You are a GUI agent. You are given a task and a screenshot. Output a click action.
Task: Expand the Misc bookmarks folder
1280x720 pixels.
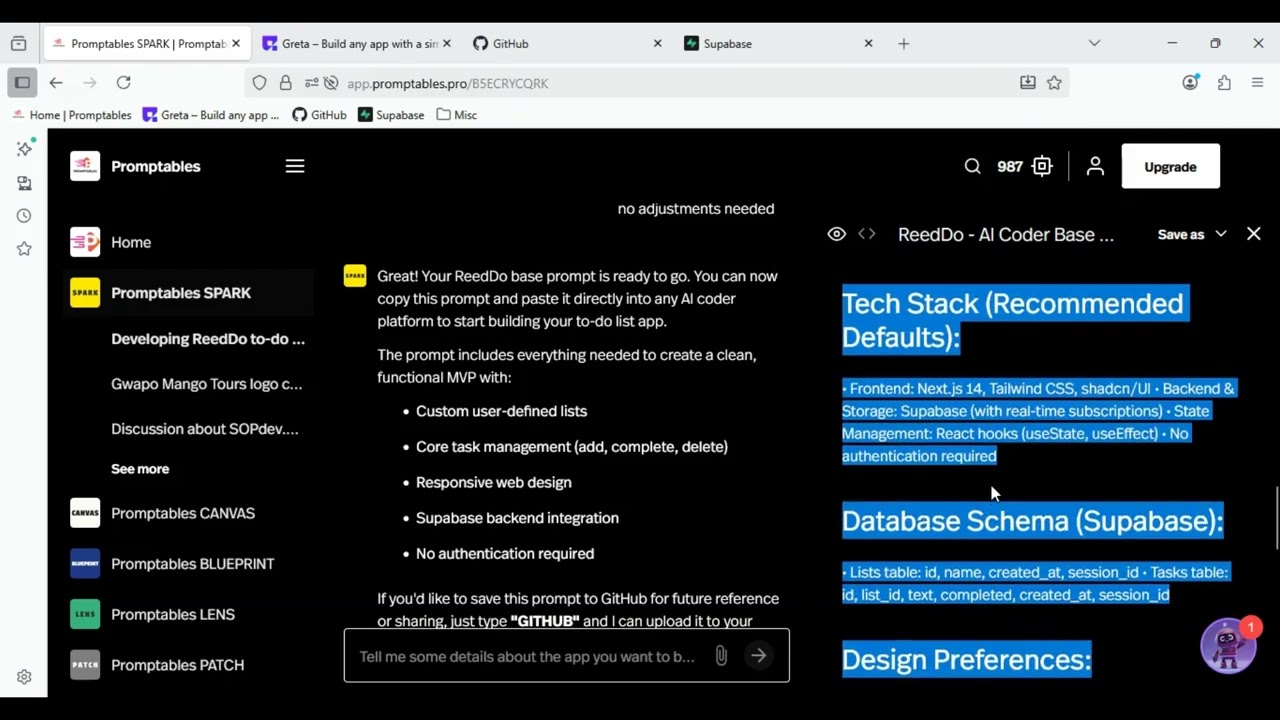pos(457,115)
